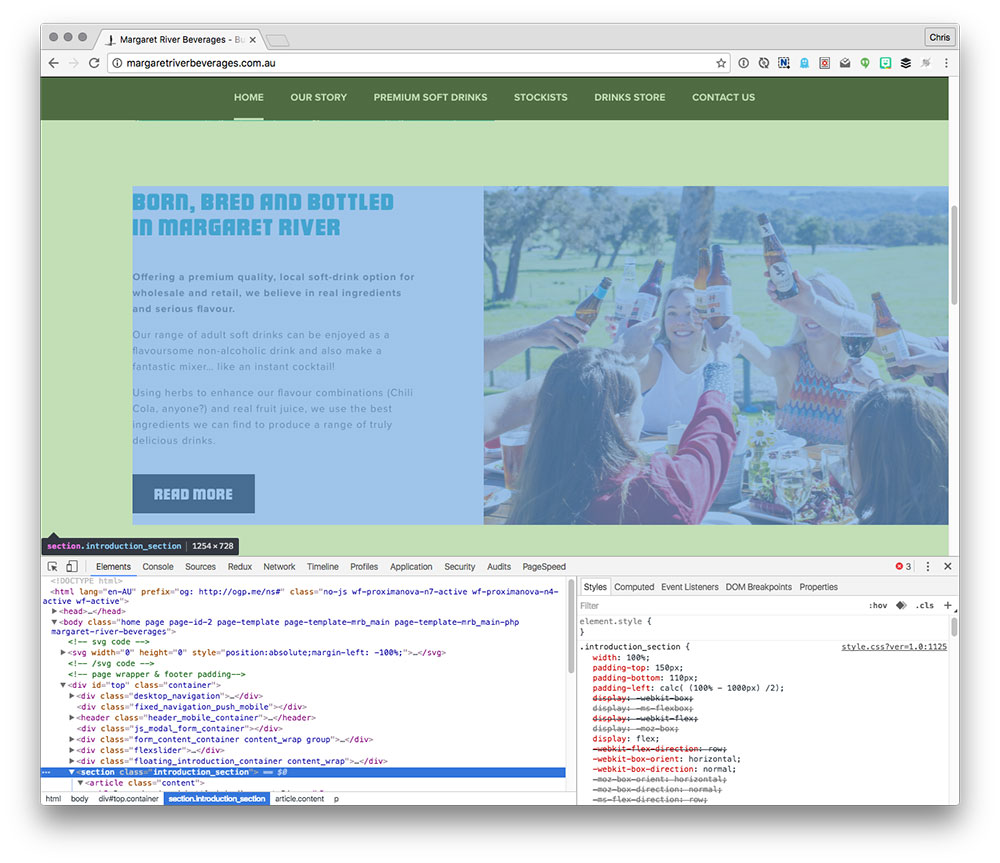The width and height of the screenshot is (1000, 863).
Task: Open the green Hangouts extension icon
Action: (x=865, y=63)
